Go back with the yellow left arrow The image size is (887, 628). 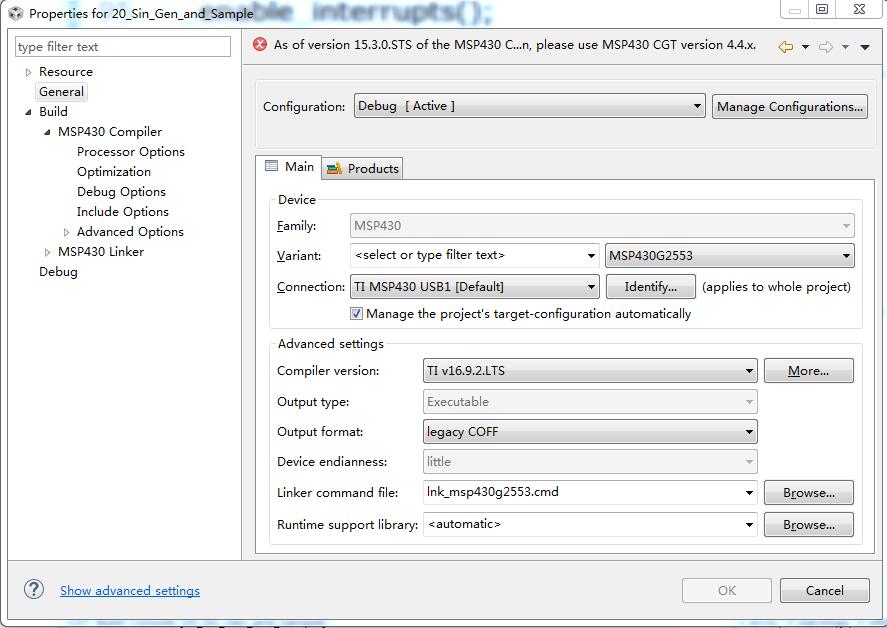(786, 47)
